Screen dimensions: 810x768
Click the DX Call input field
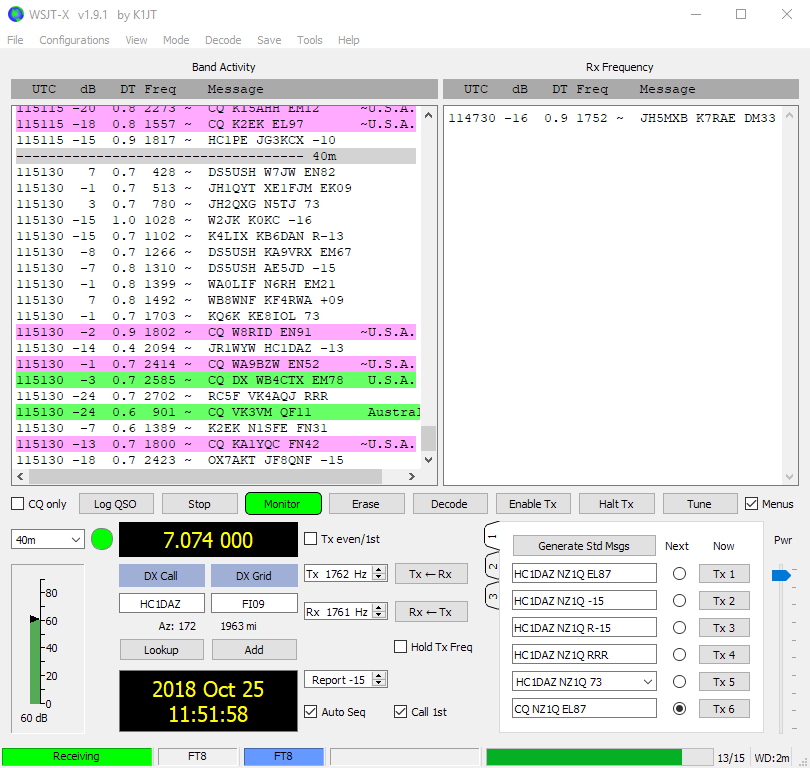tap(162, 603)
